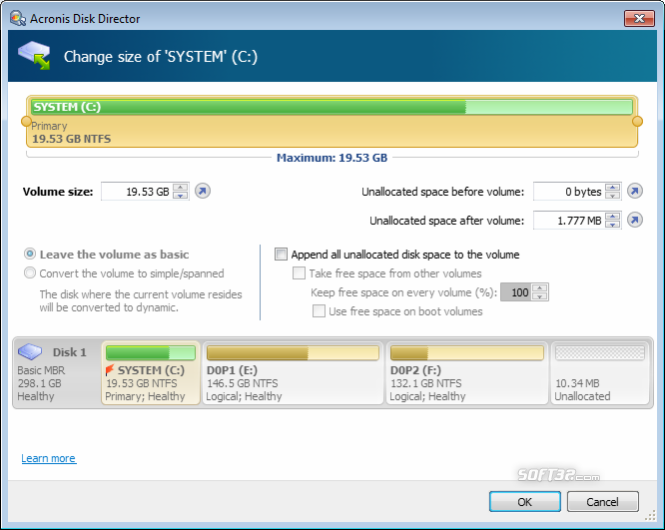665x530 pixels.
Task: Check Use free space on boot volumes
Action: pos(319,311)
